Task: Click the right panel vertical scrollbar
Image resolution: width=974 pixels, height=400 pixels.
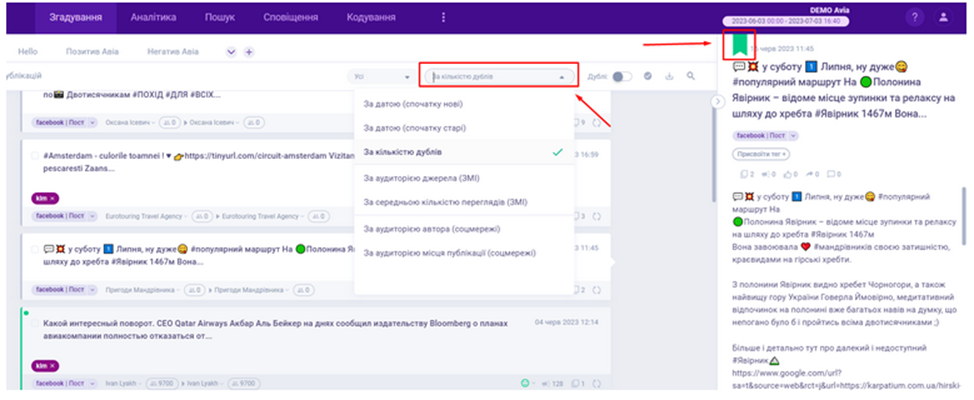Action: [965, 220]
